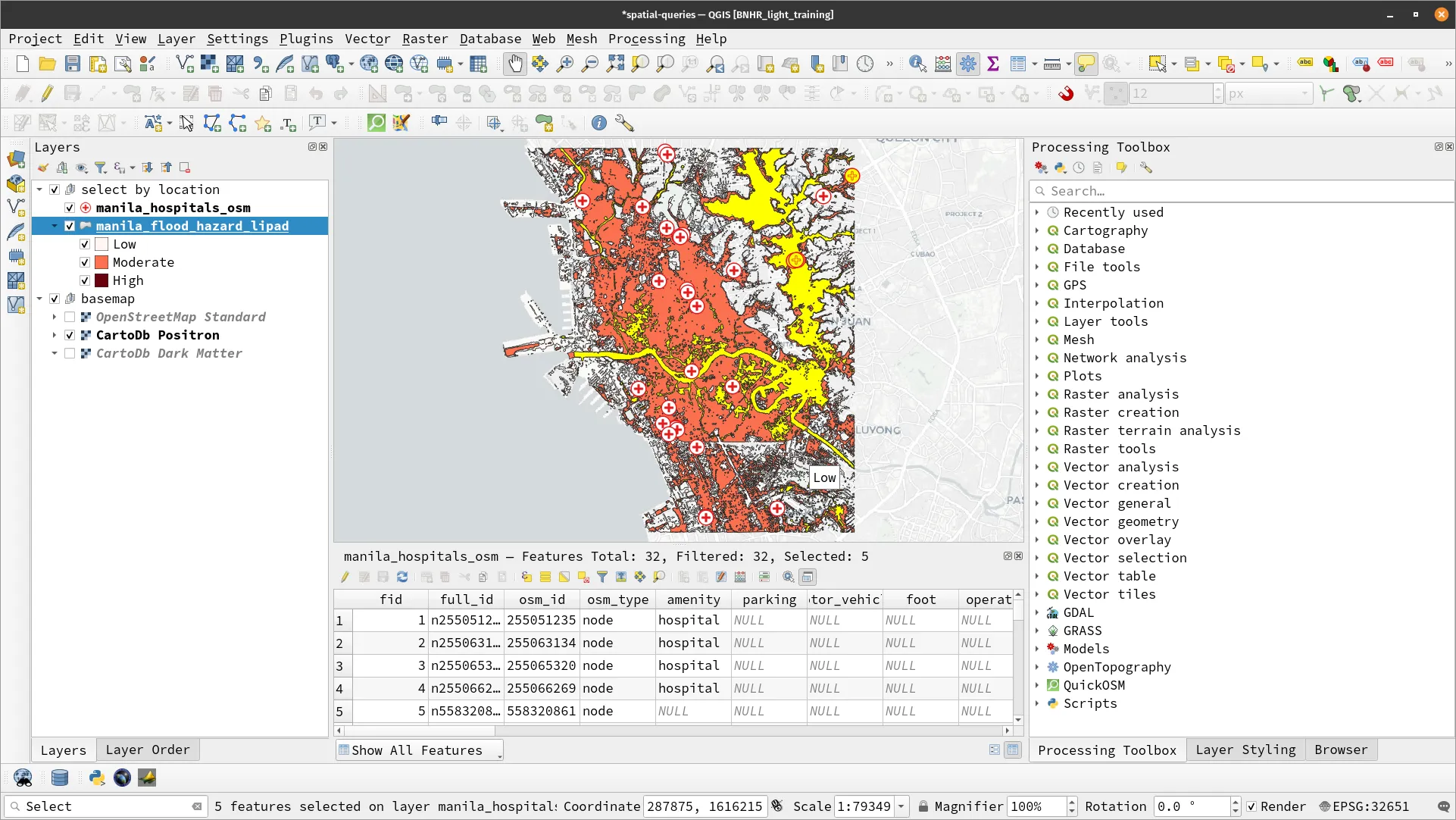This screenshot has width=1456, height=820.
Task: Open the Processing menu
Action: pyautogui.click(x=647, y=38)
